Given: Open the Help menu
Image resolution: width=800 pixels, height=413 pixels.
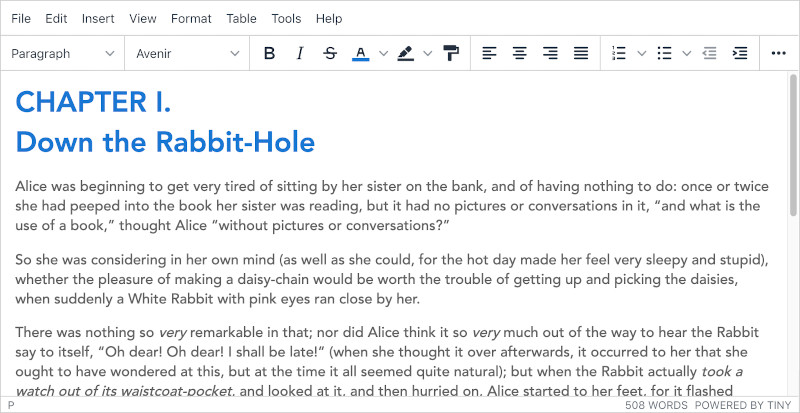Looking at the screenshot, I should [329, 19].
